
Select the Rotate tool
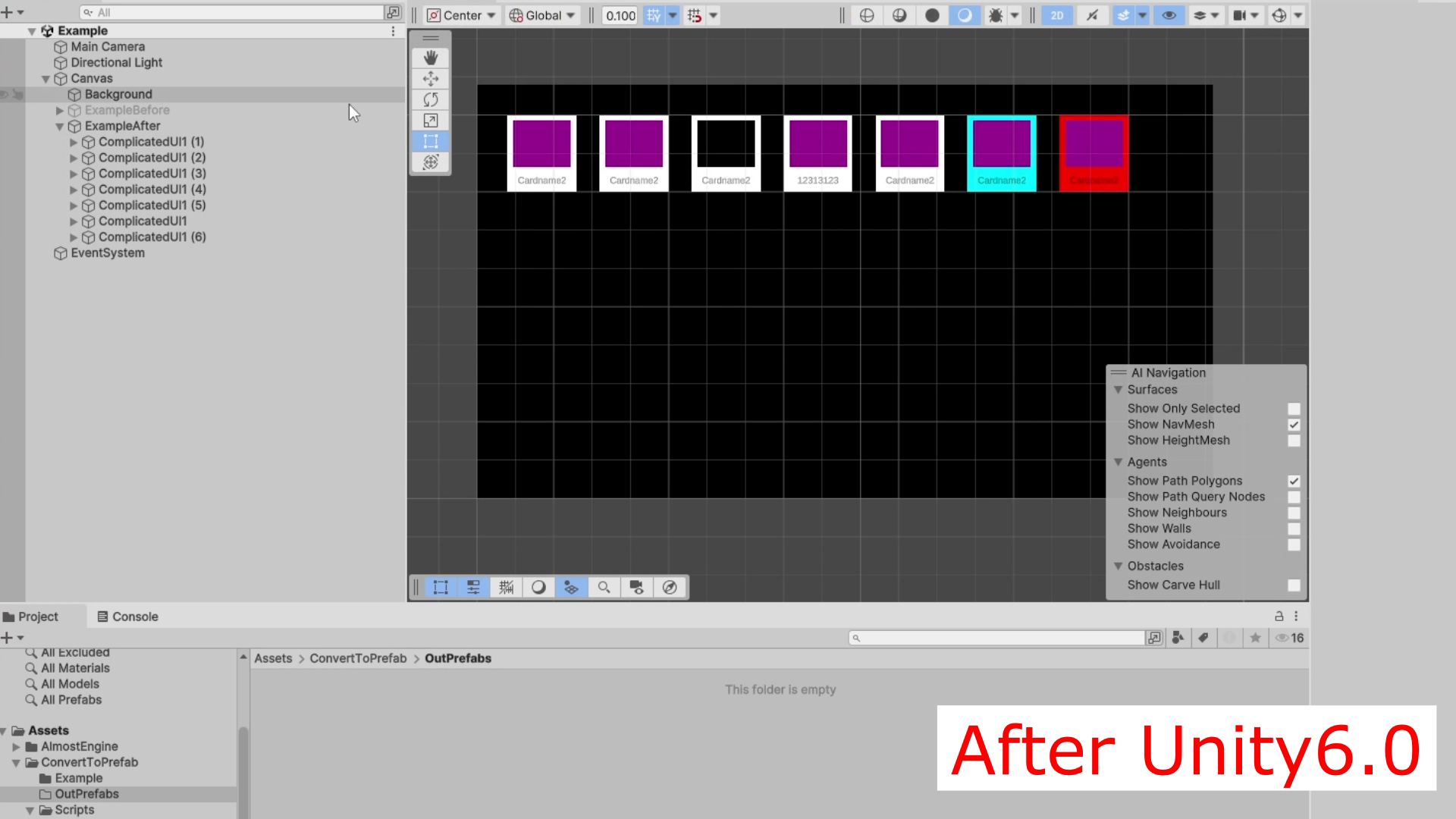431,99
